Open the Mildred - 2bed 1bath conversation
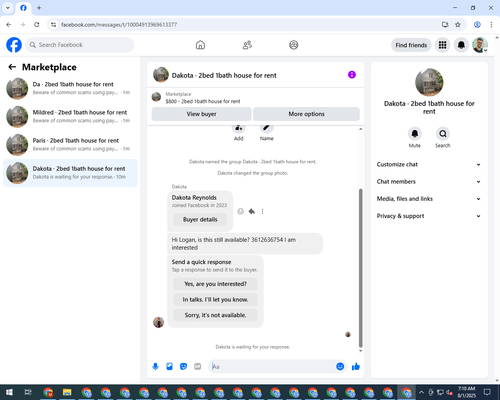 tap(70, 117)
